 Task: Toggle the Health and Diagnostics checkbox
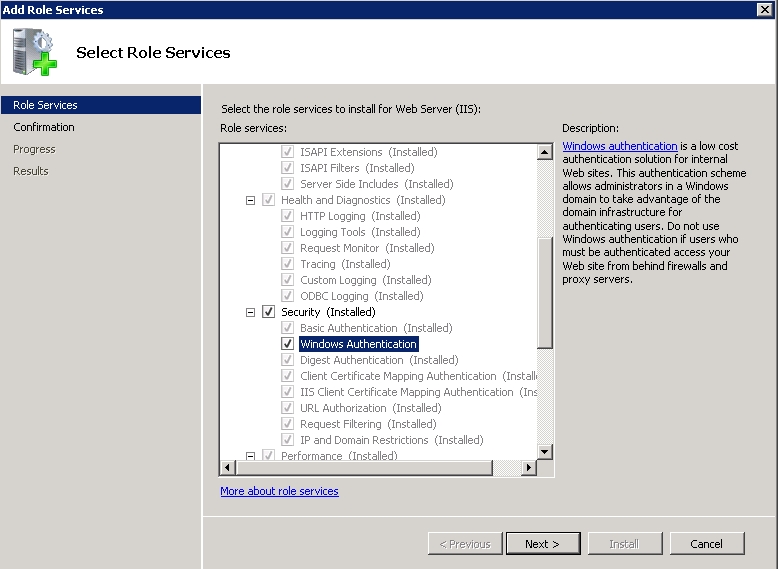click(x=268, y=200)
